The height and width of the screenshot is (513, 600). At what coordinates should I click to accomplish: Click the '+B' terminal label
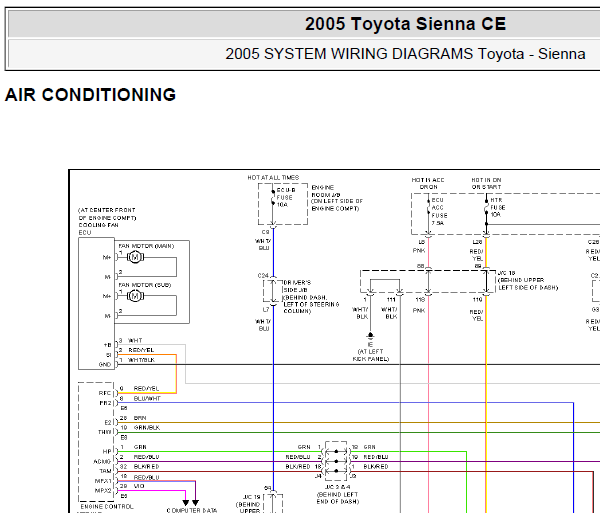click(107, 345)
